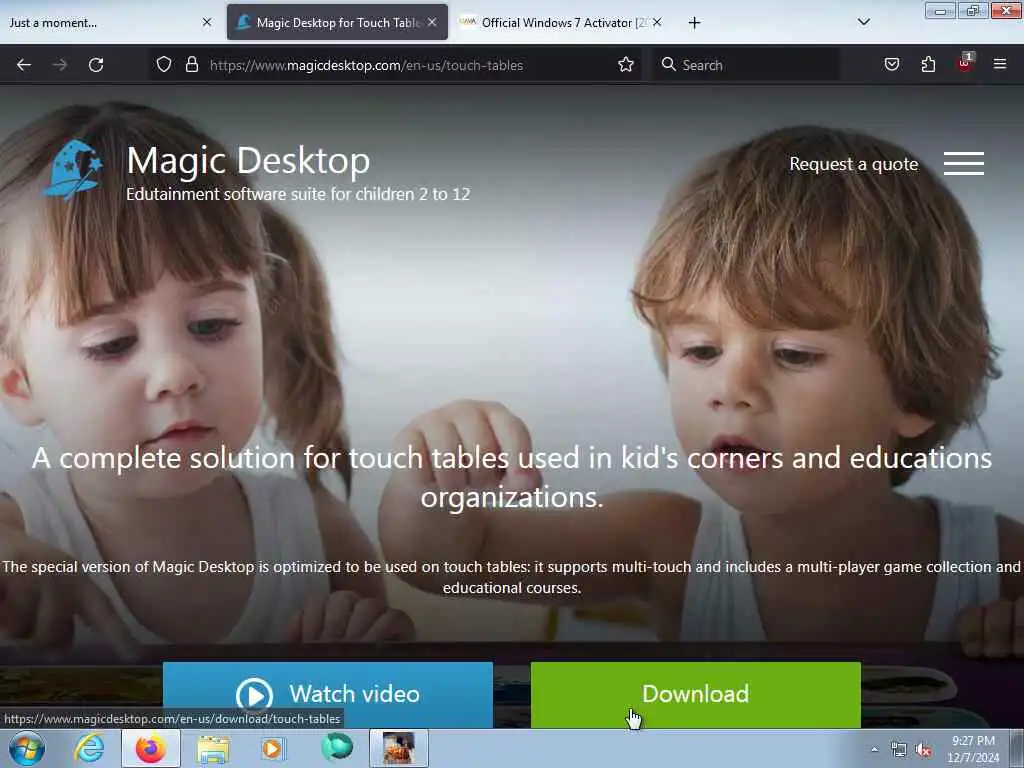Click the Show desktop strip

(x=1017, y=748)
